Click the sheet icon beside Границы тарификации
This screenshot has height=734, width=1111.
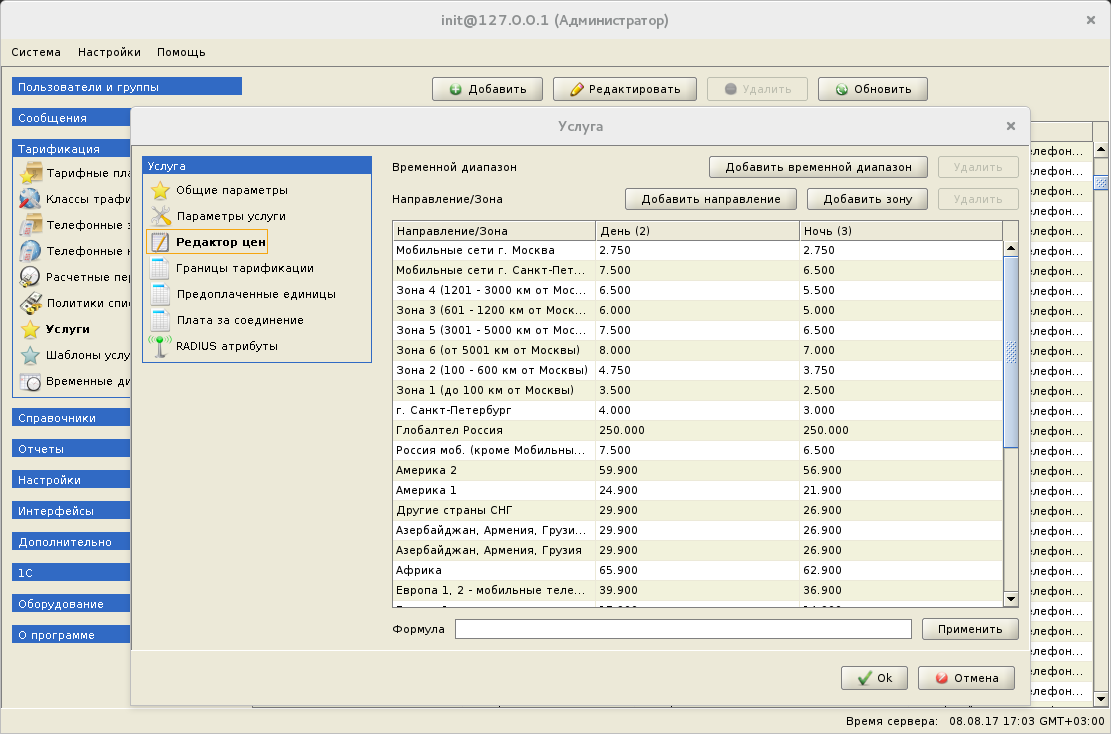pyautogui.click(x=160, y=268)
